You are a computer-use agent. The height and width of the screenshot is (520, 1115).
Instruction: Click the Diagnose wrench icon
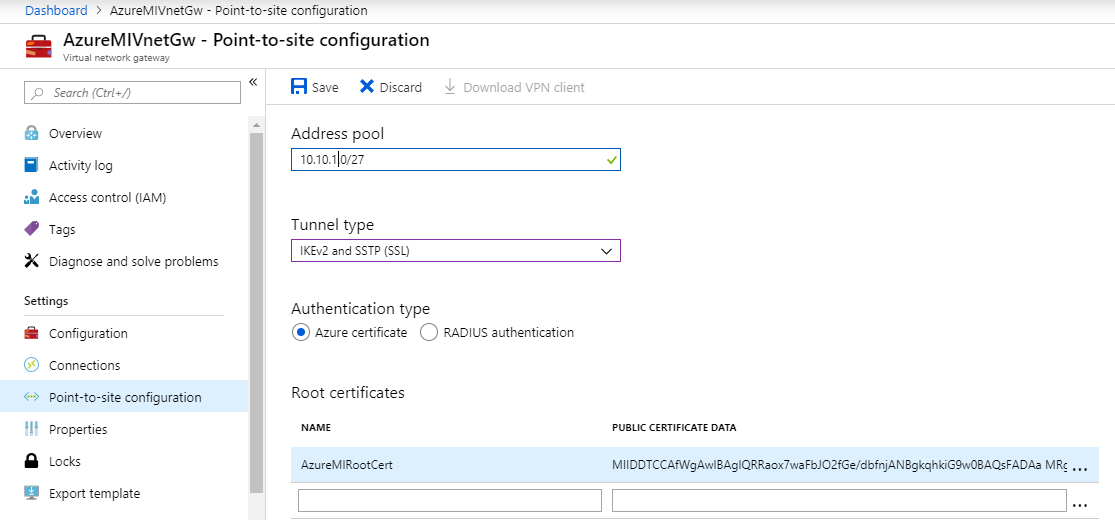click(x=31, y=261)
